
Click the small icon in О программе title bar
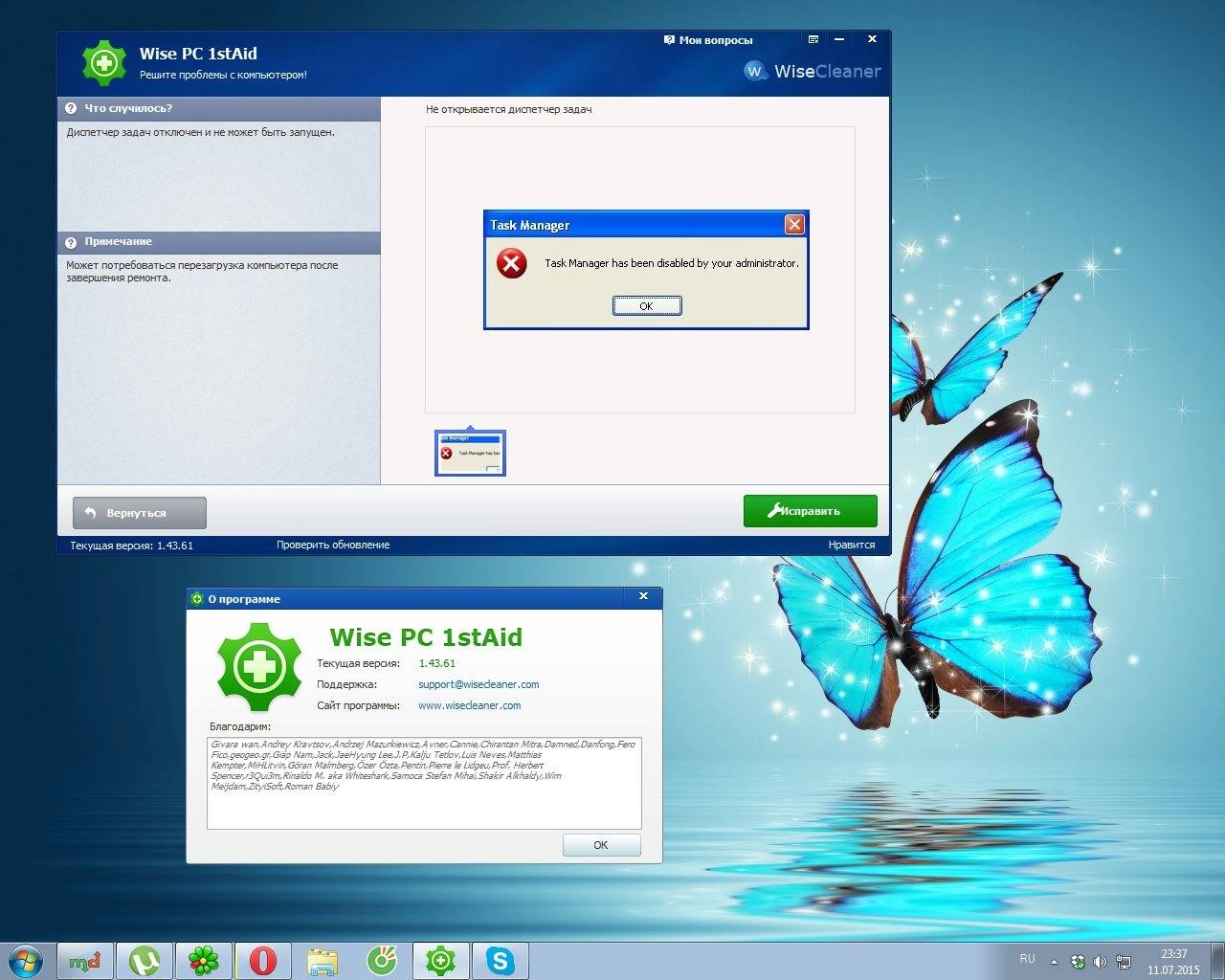click(x=198, y=599)
